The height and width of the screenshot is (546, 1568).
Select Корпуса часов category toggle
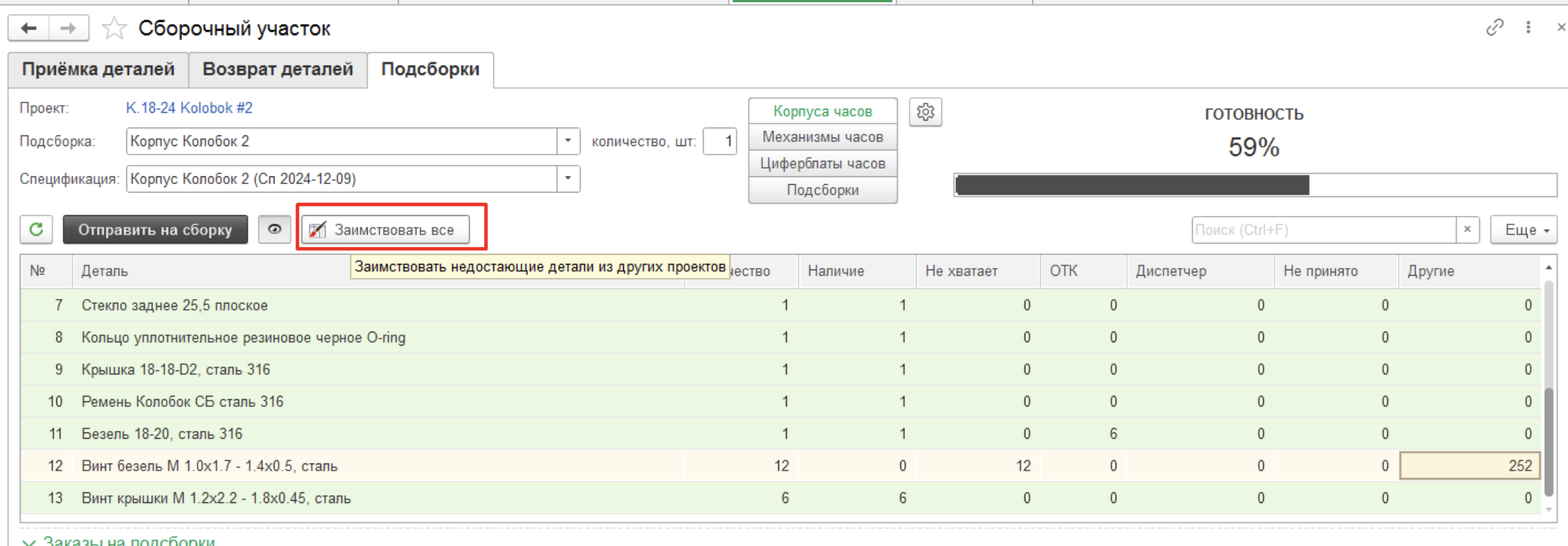click(822, 111)
